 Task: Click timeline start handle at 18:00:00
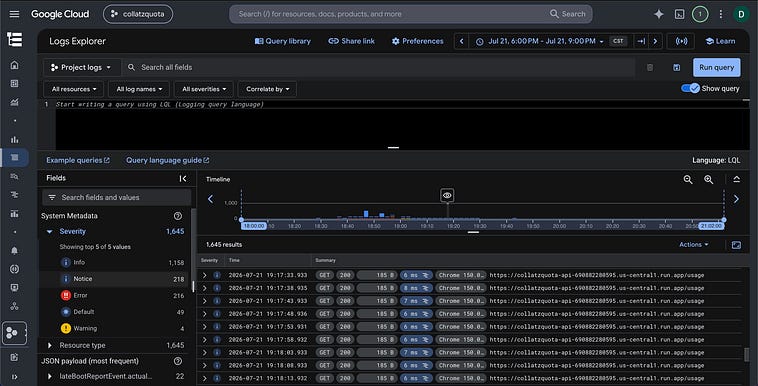[x=241, y=220]
